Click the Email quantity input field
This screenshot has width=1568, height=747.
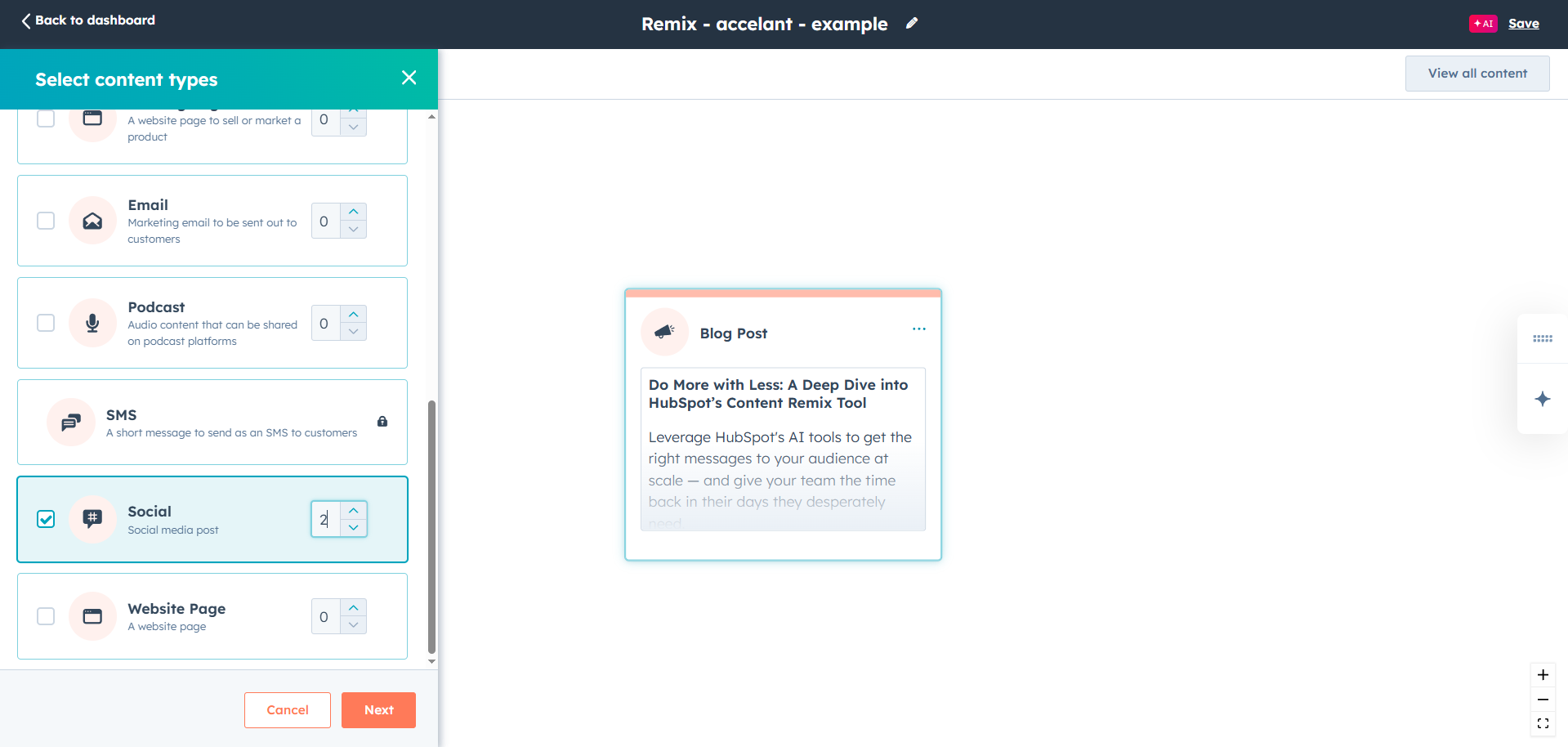(325, 221)
